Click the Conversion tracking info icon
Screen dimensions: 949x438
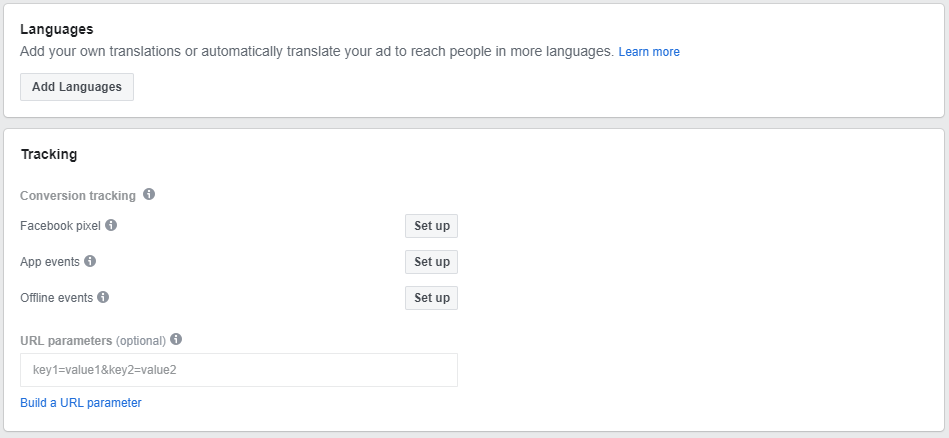pyautogui.click(x=149, y=194)
